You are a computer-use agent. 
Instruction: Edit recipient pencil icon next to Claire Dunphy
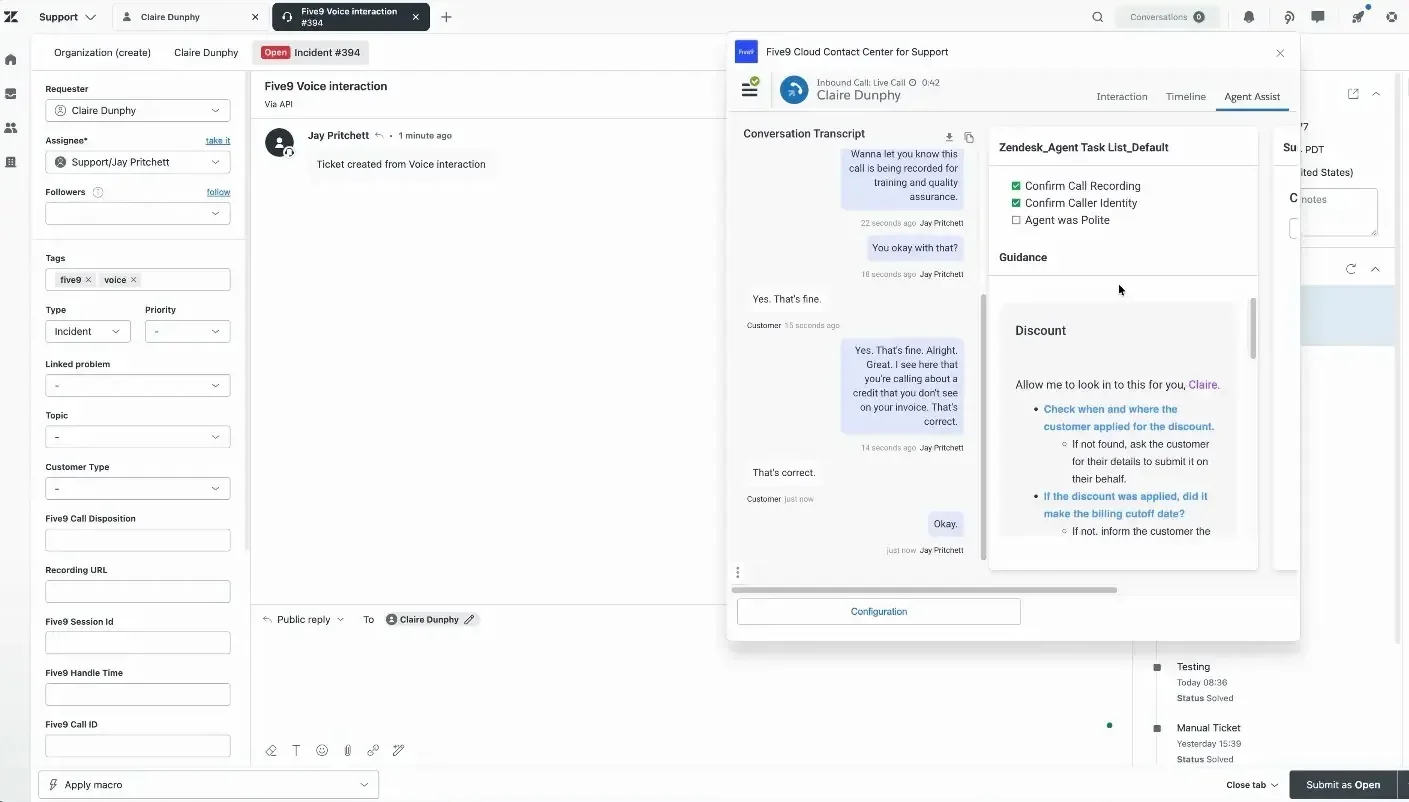pos(469,620)
